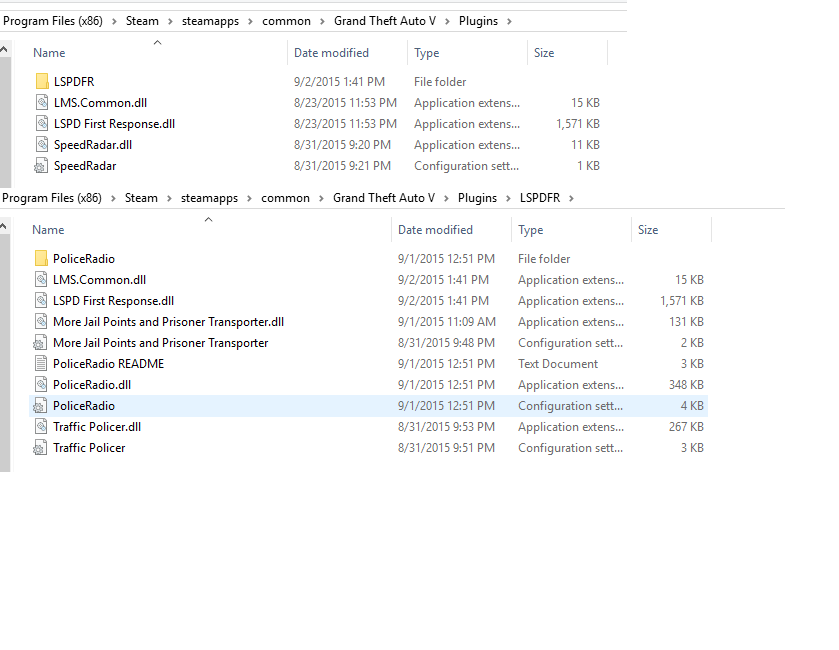Image resolution: width=839 pixels, height=650 pixels.
Task: Expand chevron after Grand Theft Auto V in LSPDFR window
Action: pyautogui.click(x=446, y=198)
